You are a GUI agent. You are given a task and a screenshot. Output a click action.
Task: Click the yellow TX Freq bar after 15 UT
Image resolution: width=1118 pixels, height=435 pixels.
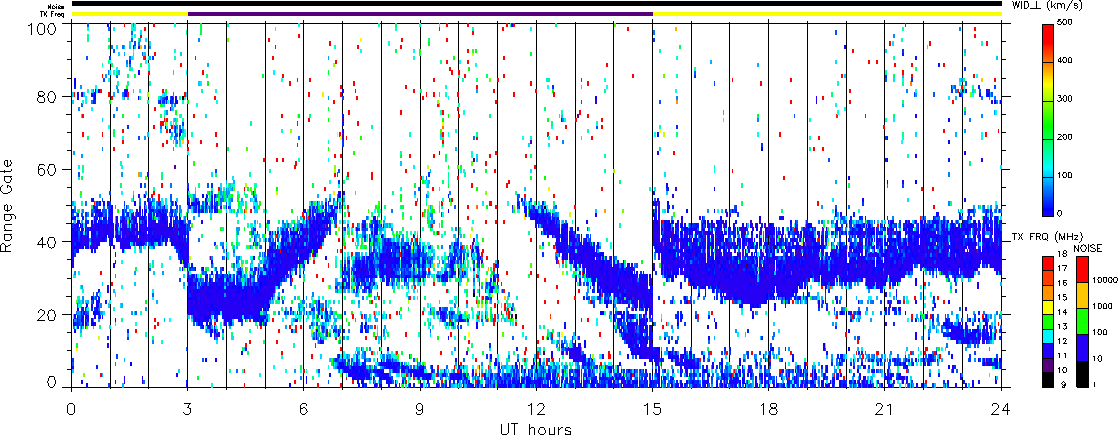[827, 14]
